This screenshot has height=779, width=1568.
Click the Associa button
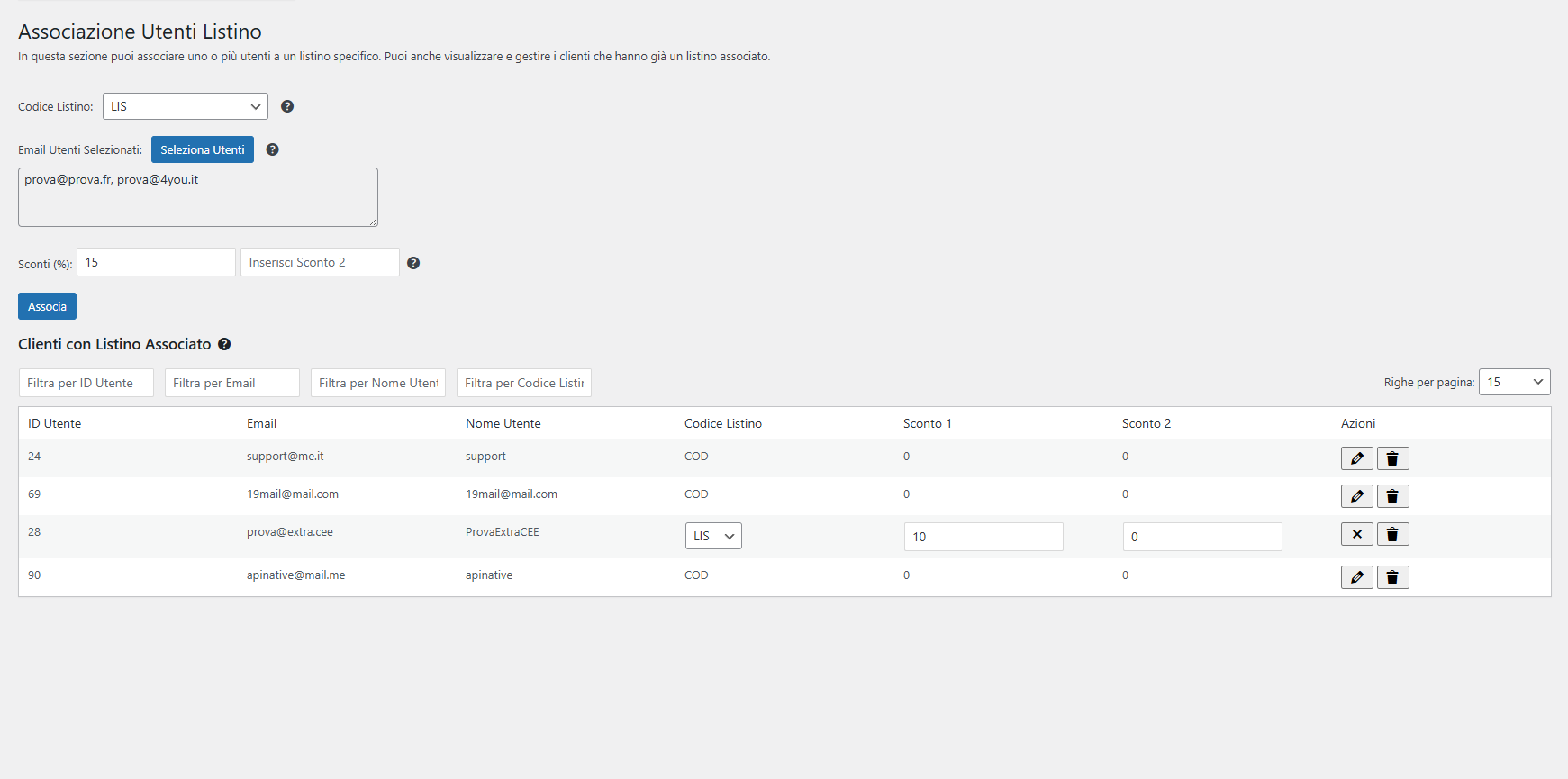[x=47, y=306]
